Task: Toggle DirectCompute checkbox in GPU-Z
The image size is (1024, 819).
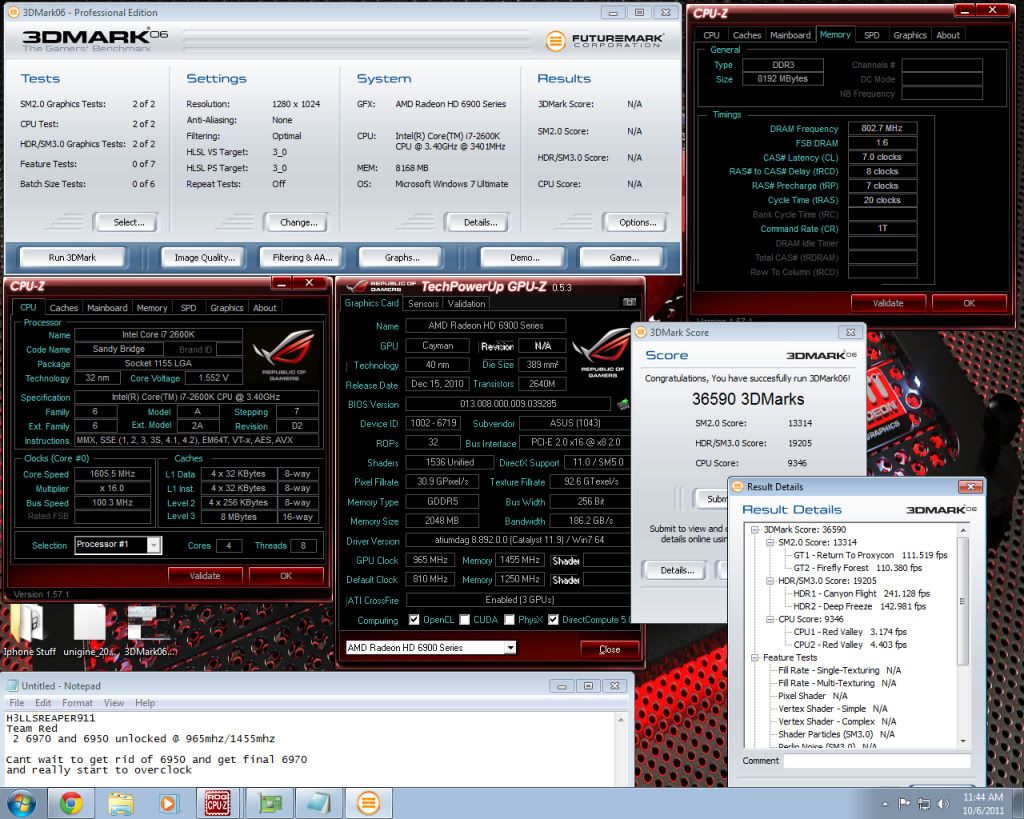Action: pos(553,619)
